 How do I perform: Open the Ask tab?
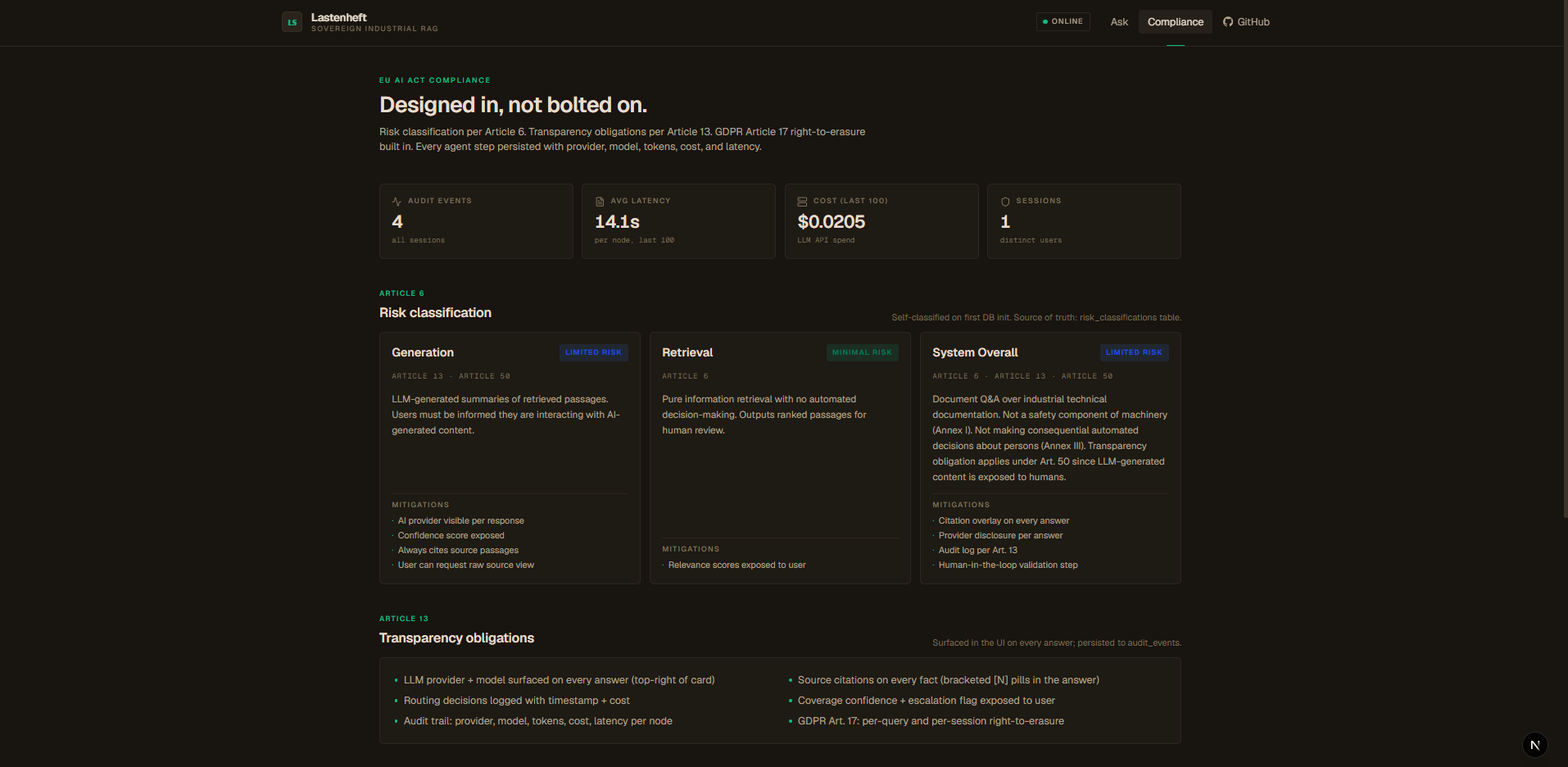[1119, 22]
